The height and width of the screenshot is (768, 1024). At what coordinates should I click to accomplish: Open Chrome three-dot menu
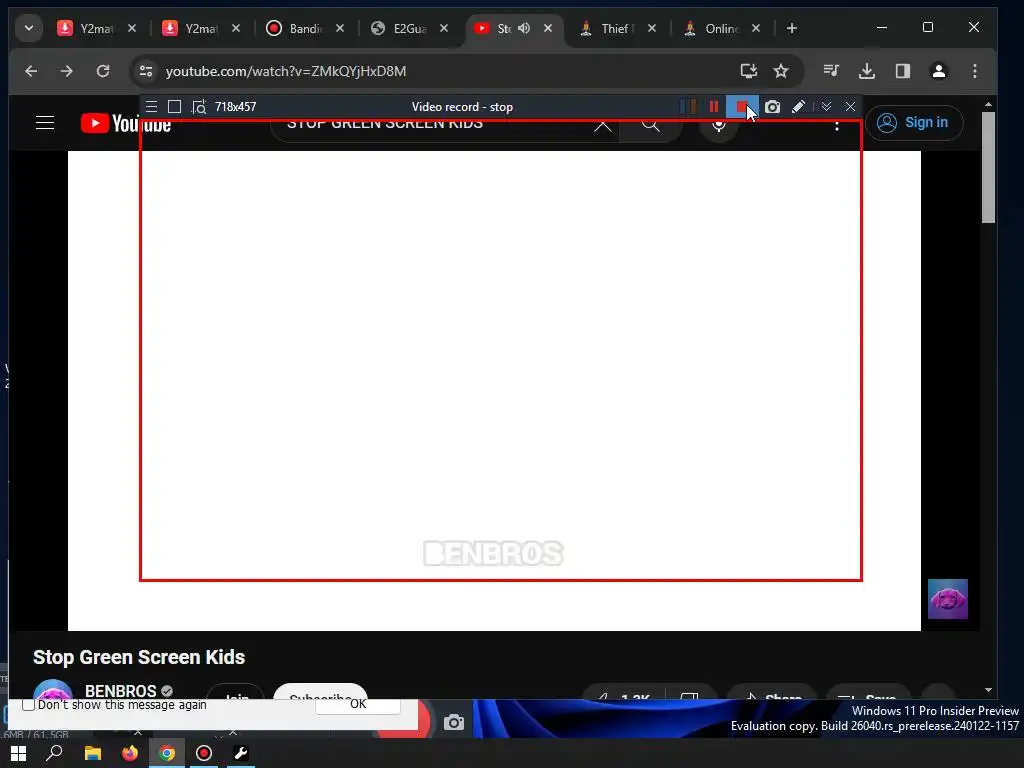[974, 71]
